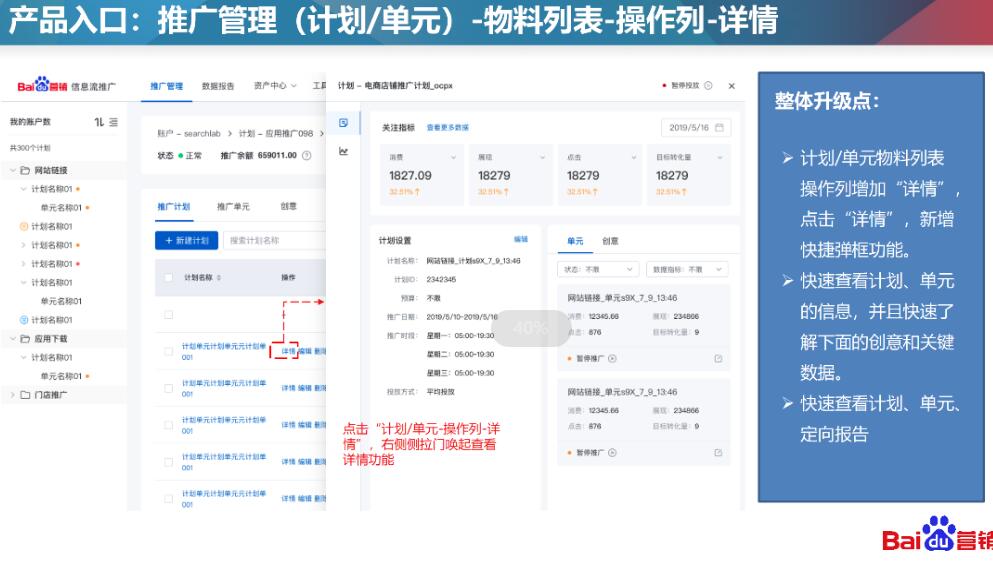Click the list menu icon beside 我的账户数
Image resolution: width=993 pixels, height=562 pixels.
click(x=113, y=122)
